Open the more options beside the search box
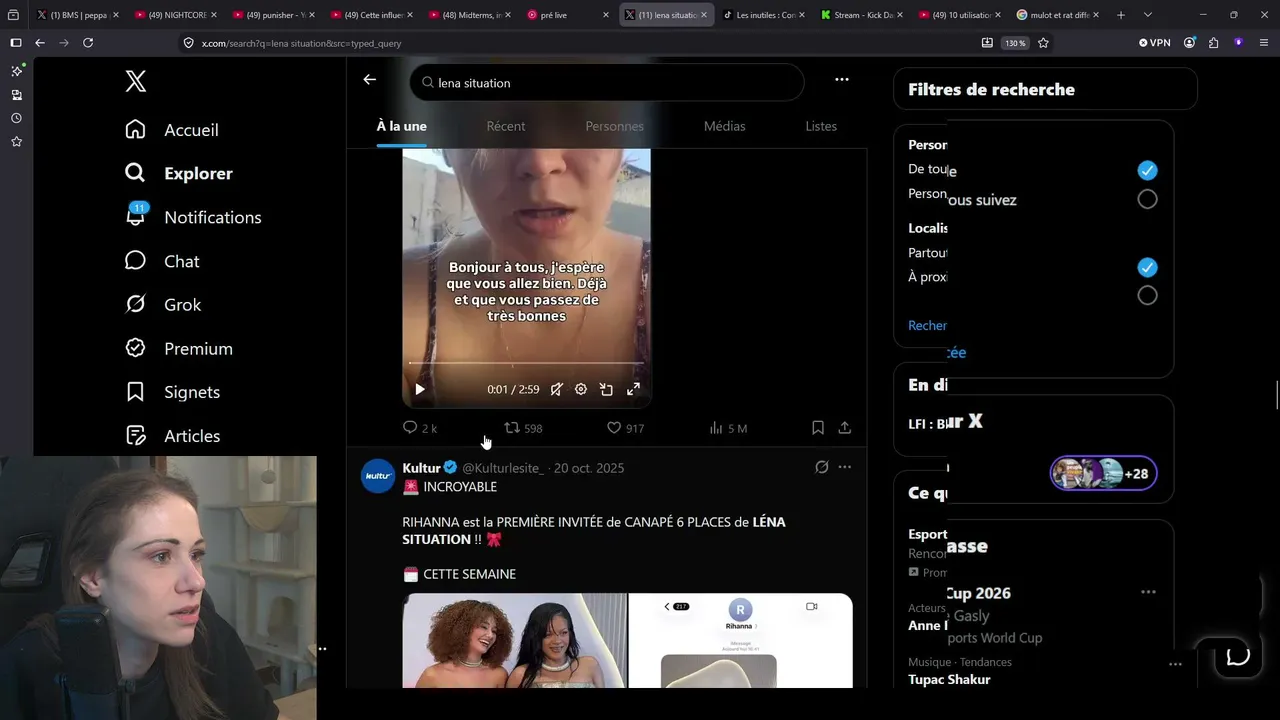This screenshot has width=1280, height=720. (842, 80)
